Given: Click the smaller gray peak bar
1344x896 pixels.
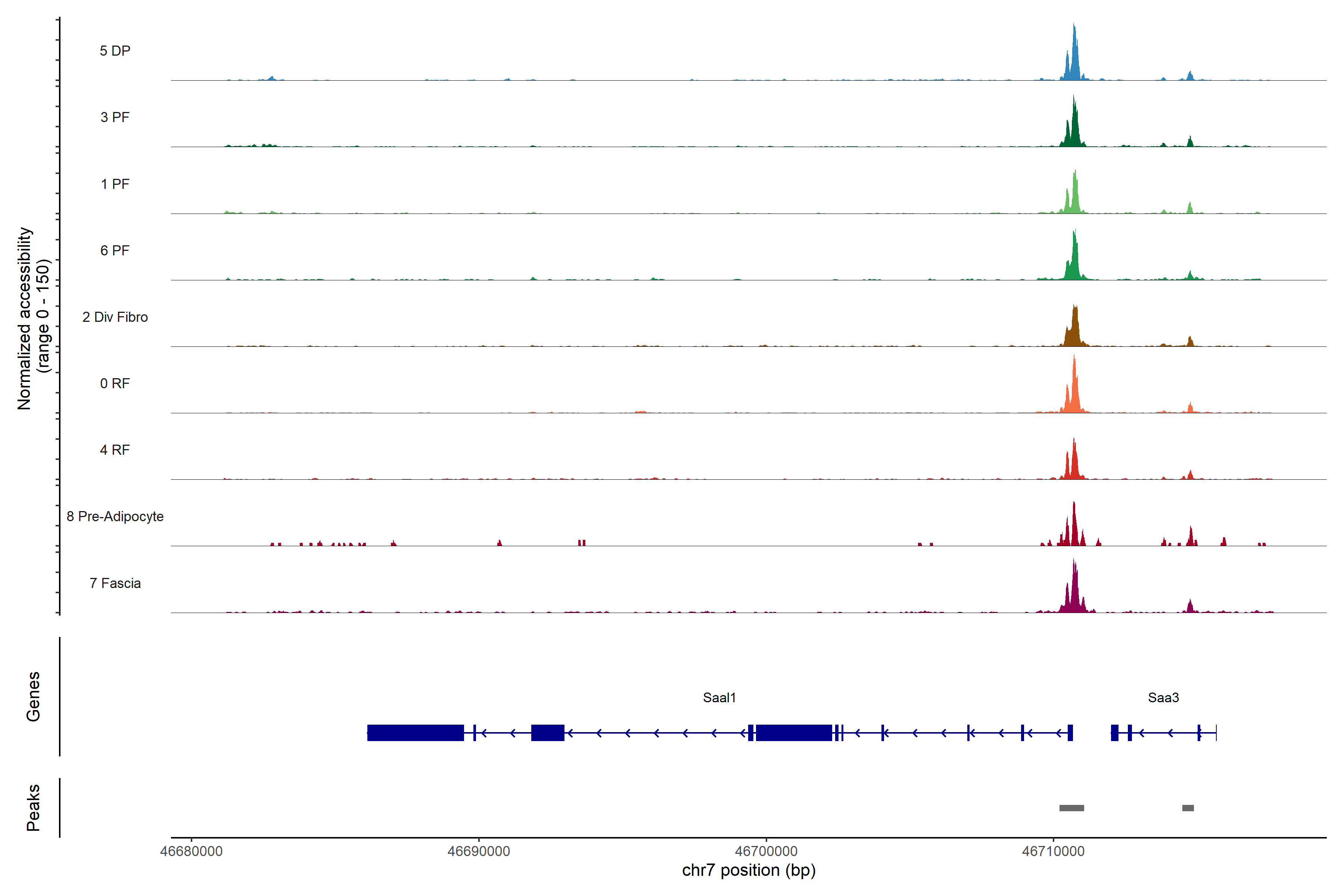Looking at the screenshot, I should tap(1188, 808).
